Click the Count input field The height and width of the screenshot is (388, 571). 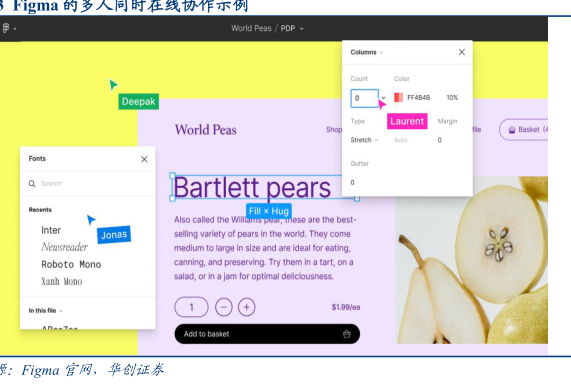click(365, 98)
